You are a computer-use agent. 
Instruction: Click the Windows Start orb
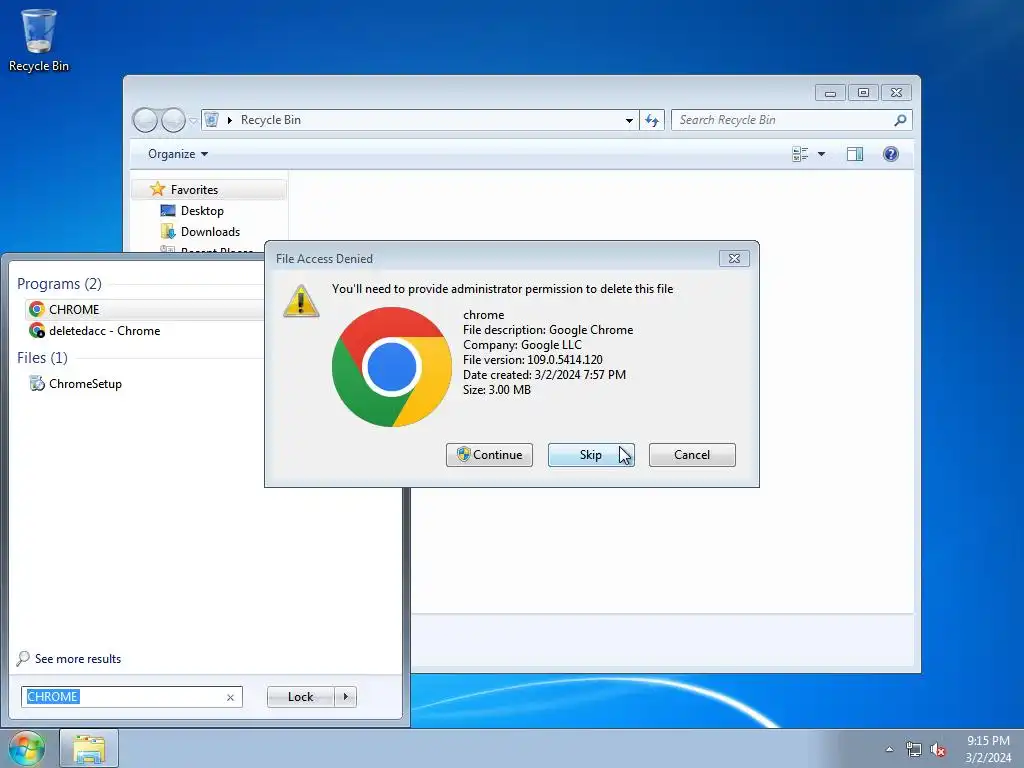coord(26,748)
